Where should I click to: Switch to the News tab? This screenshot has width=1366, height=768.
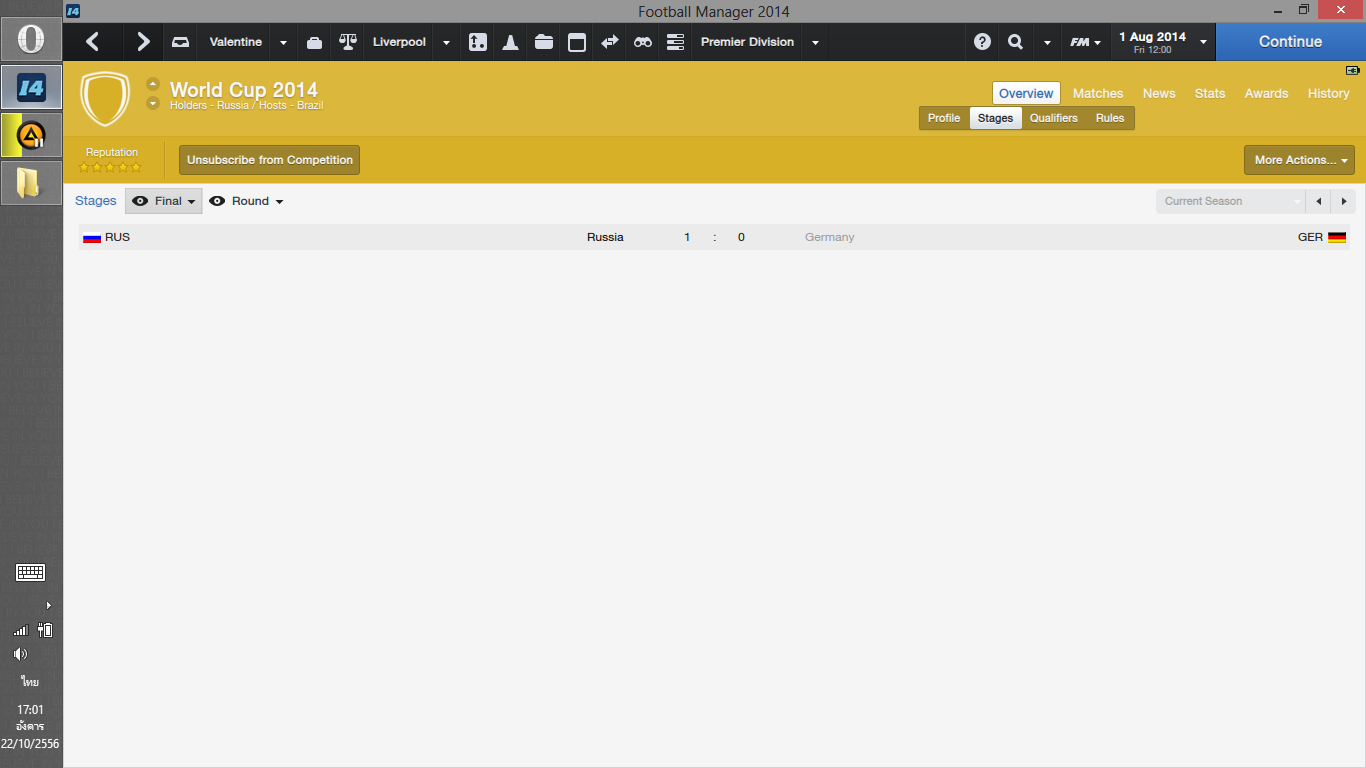(1159, 93)
